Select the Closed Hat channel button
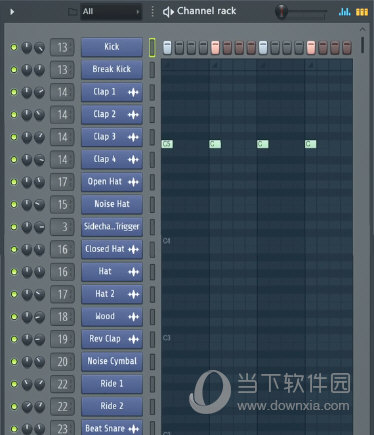Viewport: 374px width, 435px height. point(112,249)
